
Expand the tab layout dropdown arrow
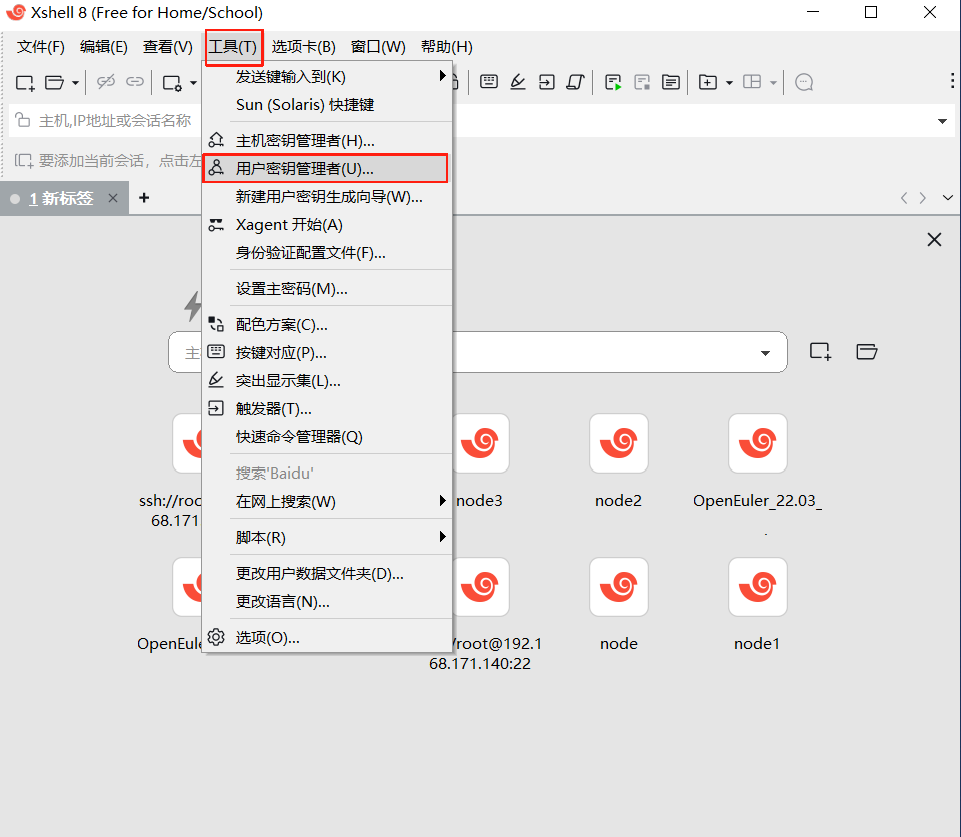(773, 82)
